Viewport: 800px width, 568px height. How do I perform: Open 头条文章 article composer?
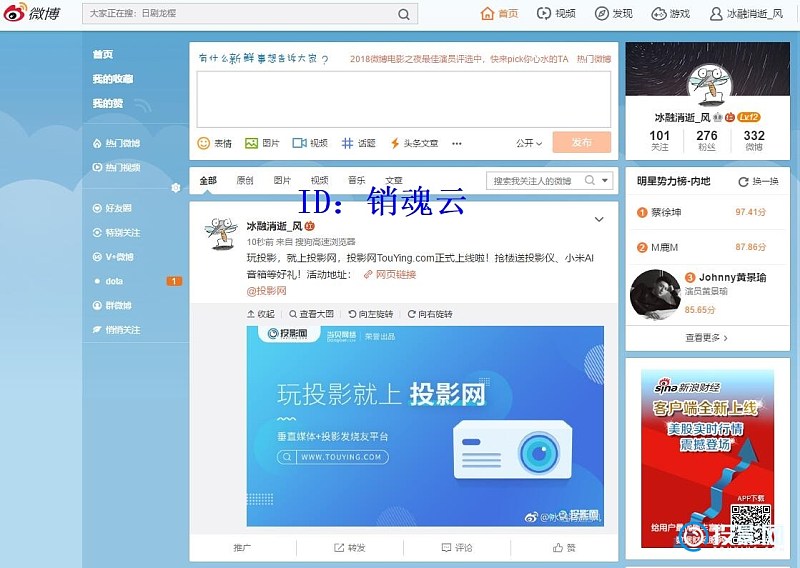tap(414, 143)
